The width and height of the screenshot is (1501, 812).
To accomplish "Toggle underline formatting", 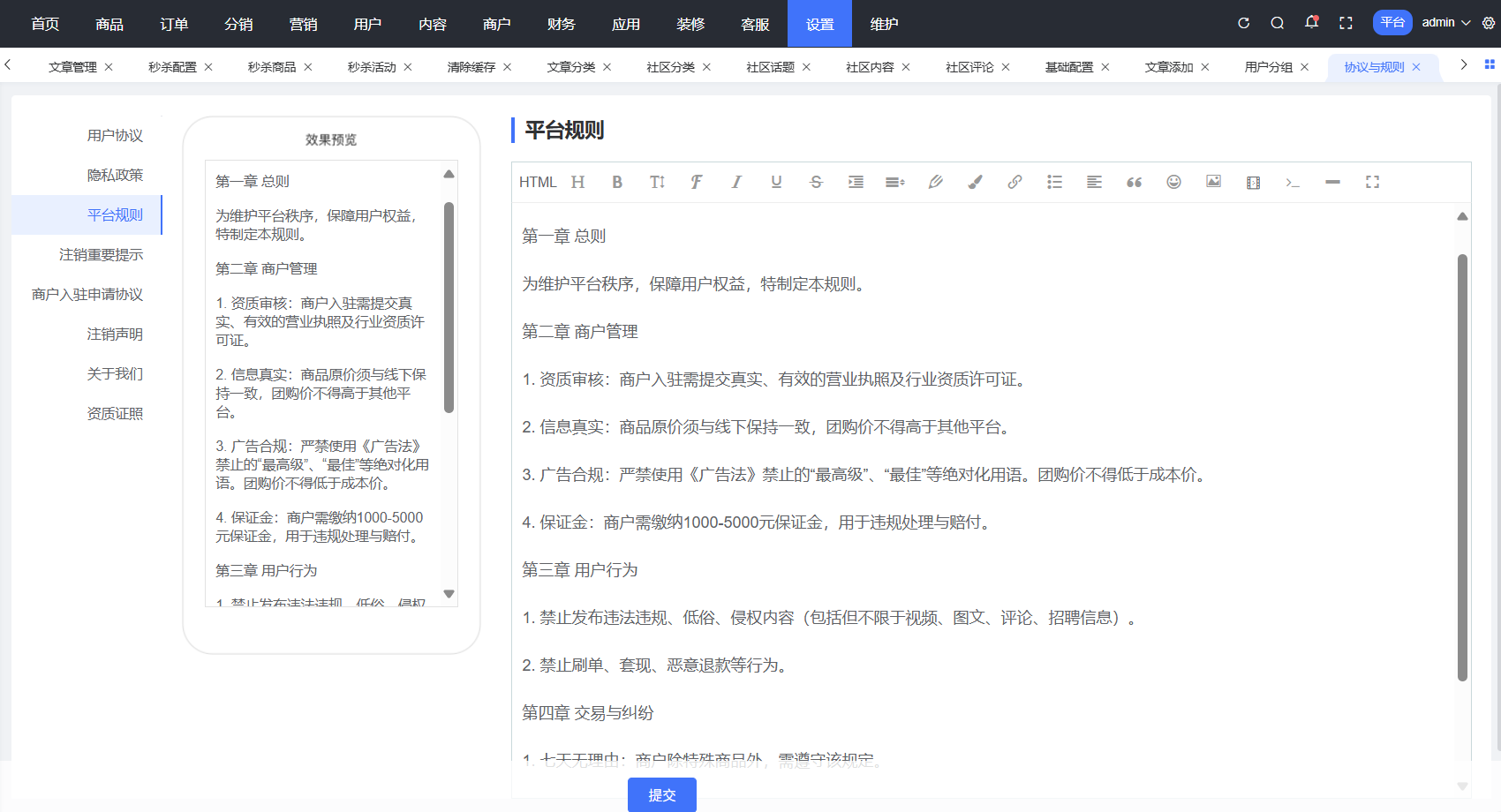I will [776, 182].
